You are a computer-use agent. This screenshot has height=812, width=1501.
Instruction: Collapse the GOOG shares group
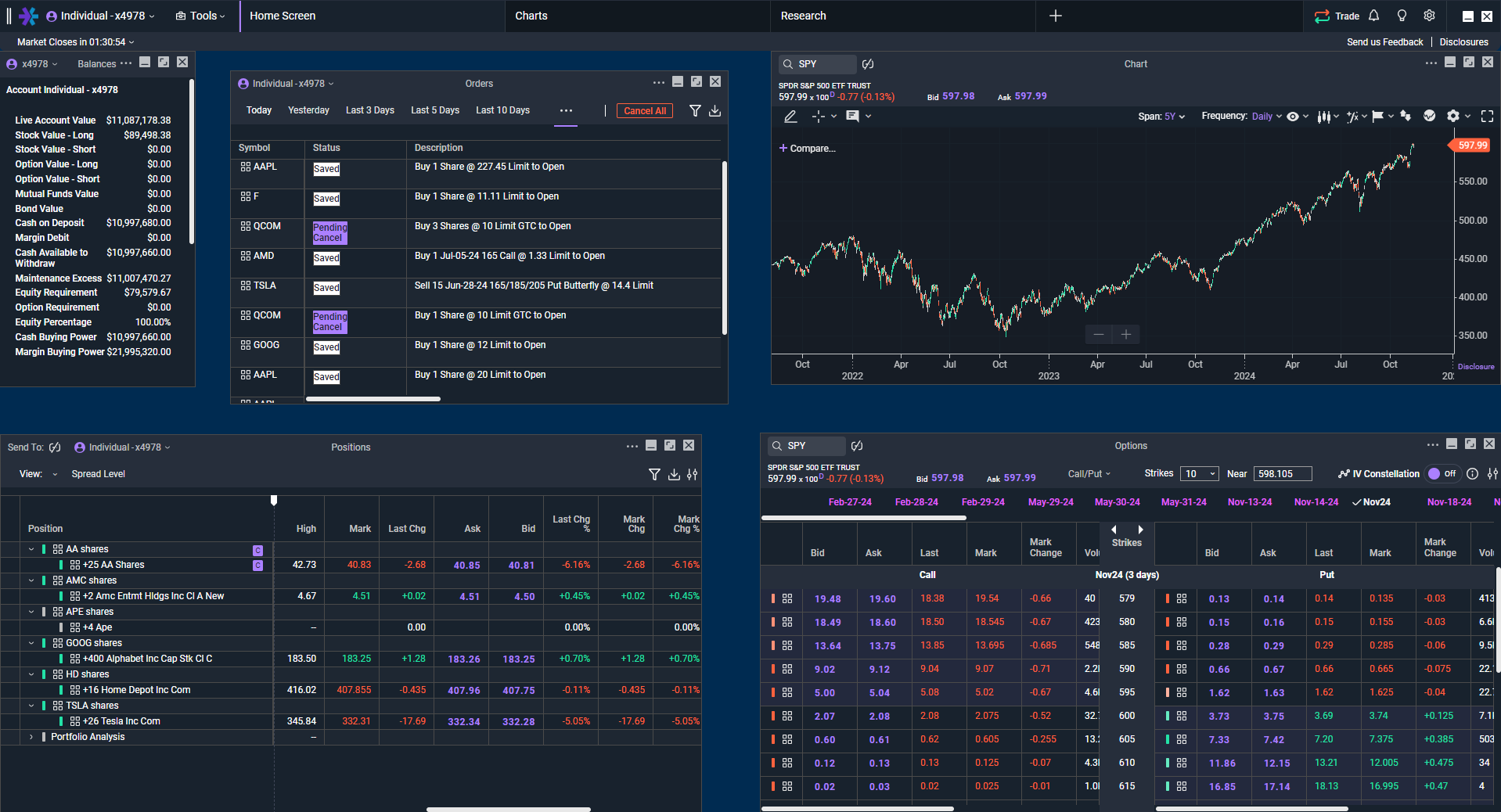tap(31, 643)
